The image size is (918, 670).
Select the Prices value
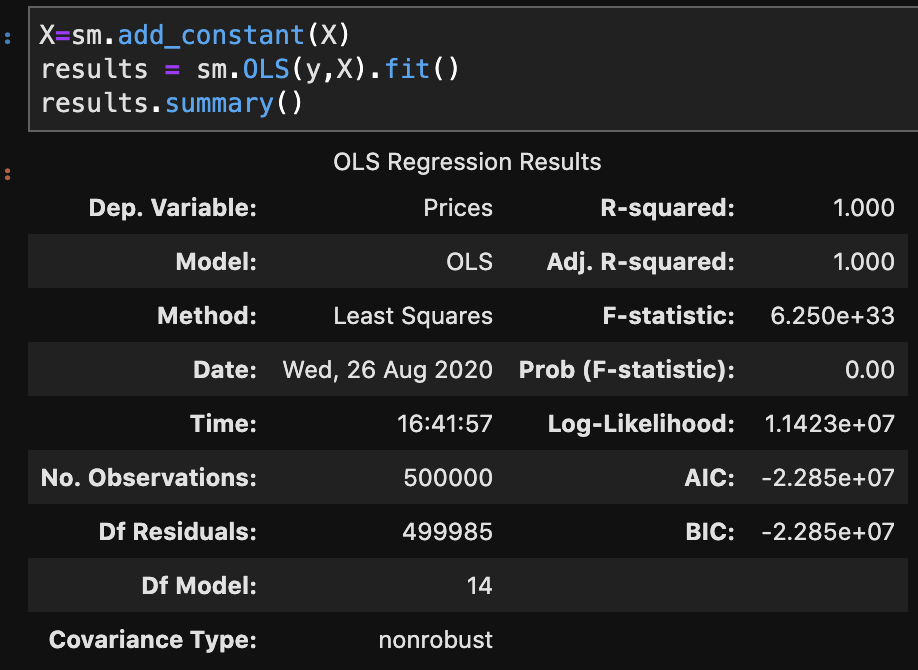point(458,208)
